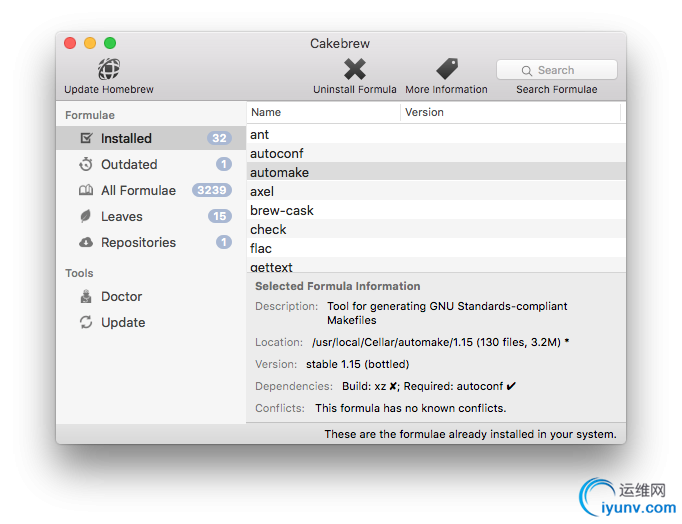Screen dimensions: 682x524
Task: Select Outdated formulae list
Action: pyautogui.click(x=151, y=164)
